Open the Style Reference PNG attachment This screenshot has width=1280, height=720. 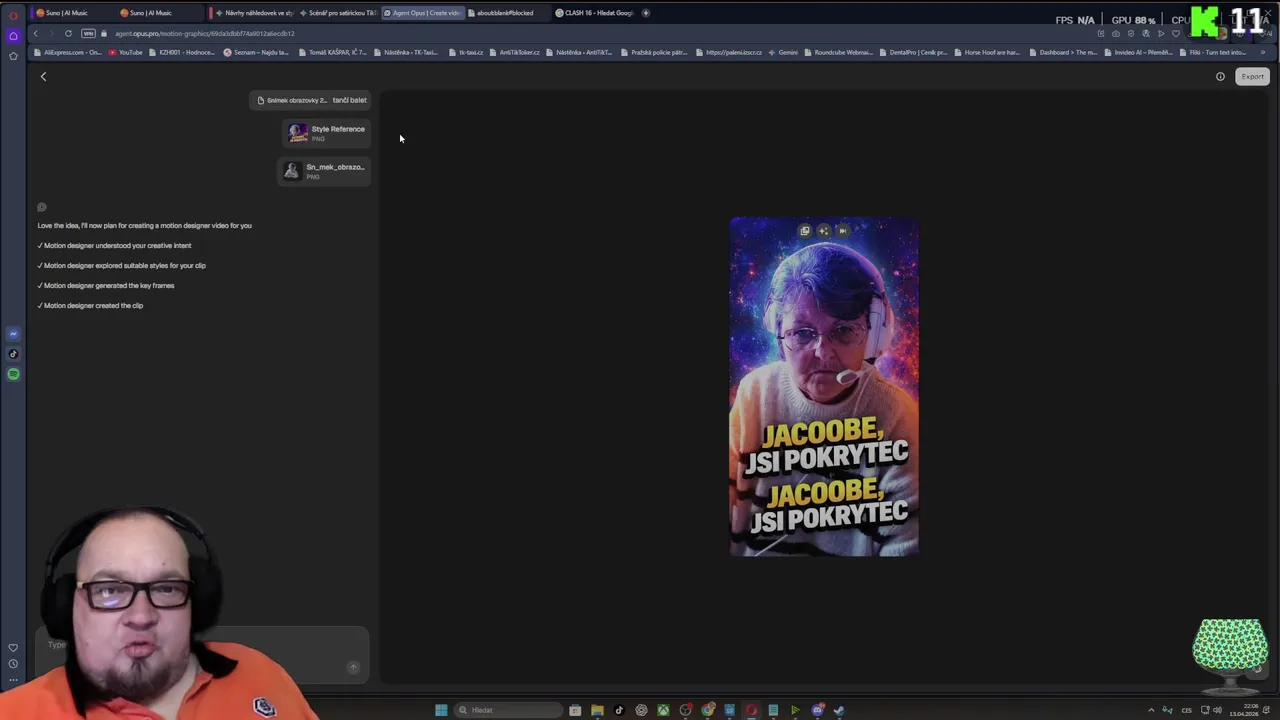326,133
